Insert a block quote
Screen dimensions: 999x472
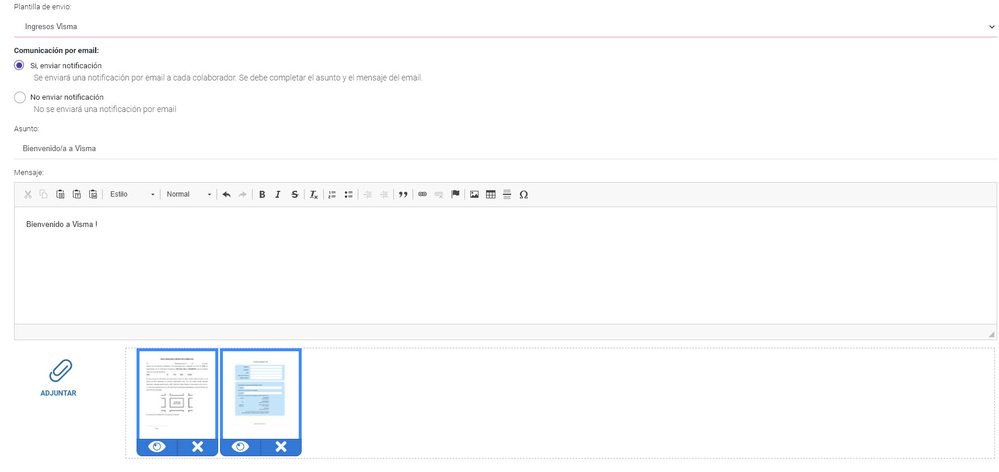click(x=403, y=195)
